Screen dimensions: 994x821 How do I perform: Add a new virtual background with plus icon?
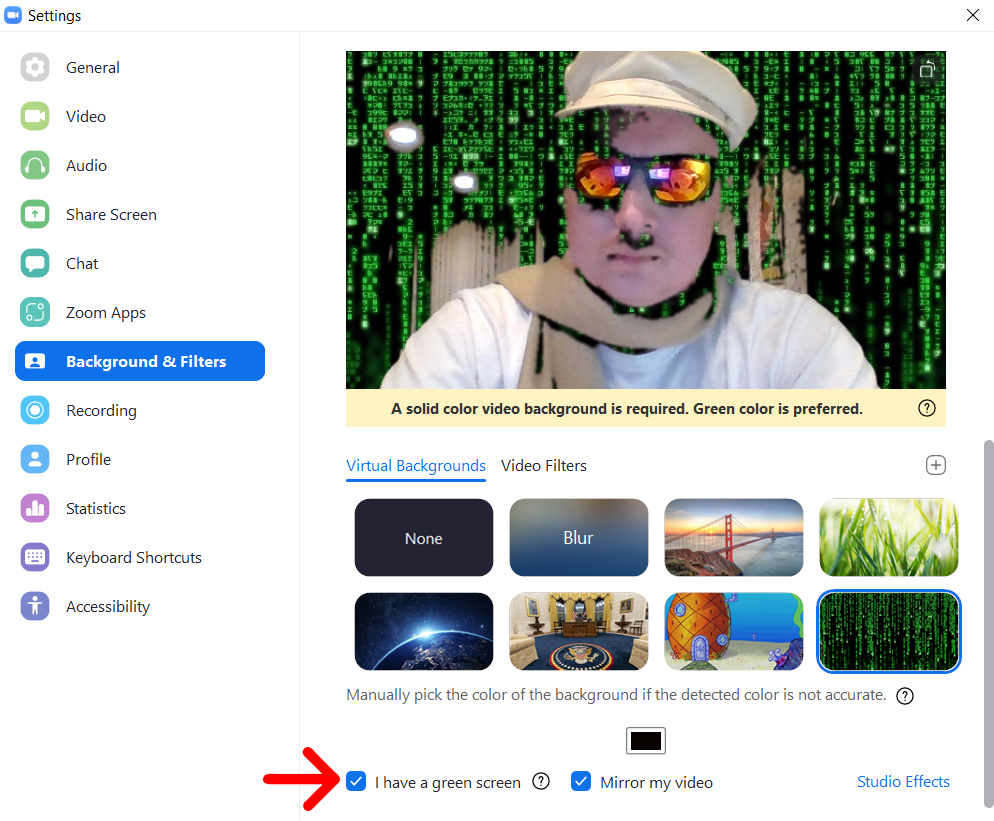tap(936, 465)
